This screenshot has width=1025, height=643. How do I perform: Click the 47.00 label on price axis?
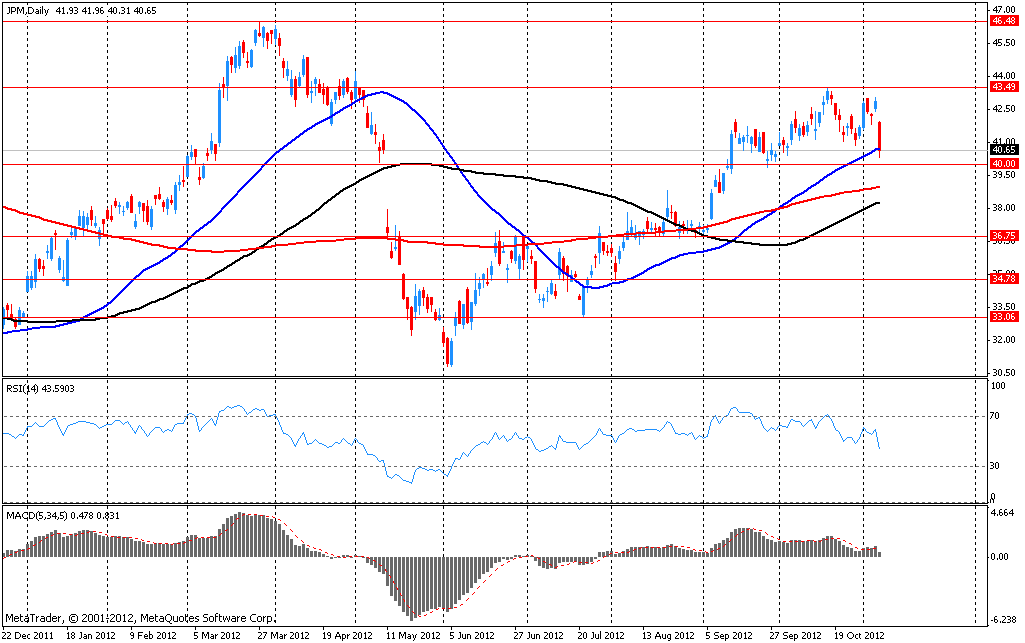tap(1002, 8)
